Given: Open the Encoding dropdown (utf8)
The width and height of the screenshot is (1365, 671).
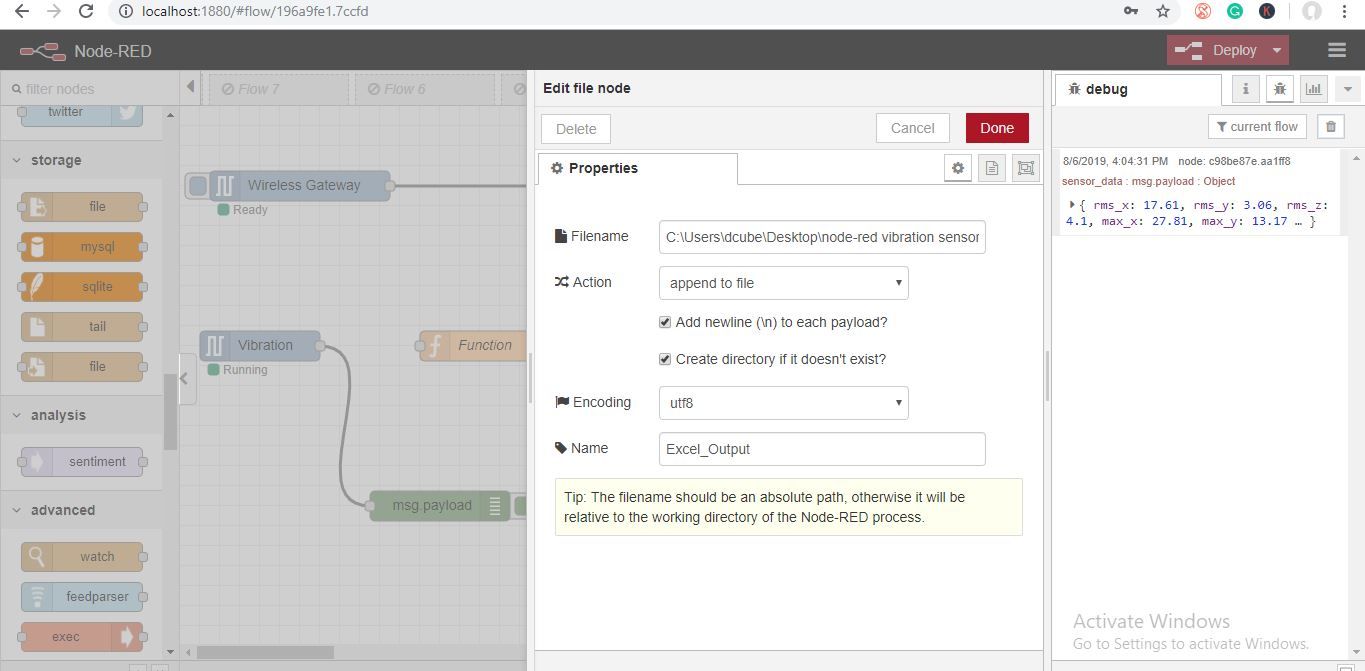Looking at the screenshot, I should click(784, 403).
